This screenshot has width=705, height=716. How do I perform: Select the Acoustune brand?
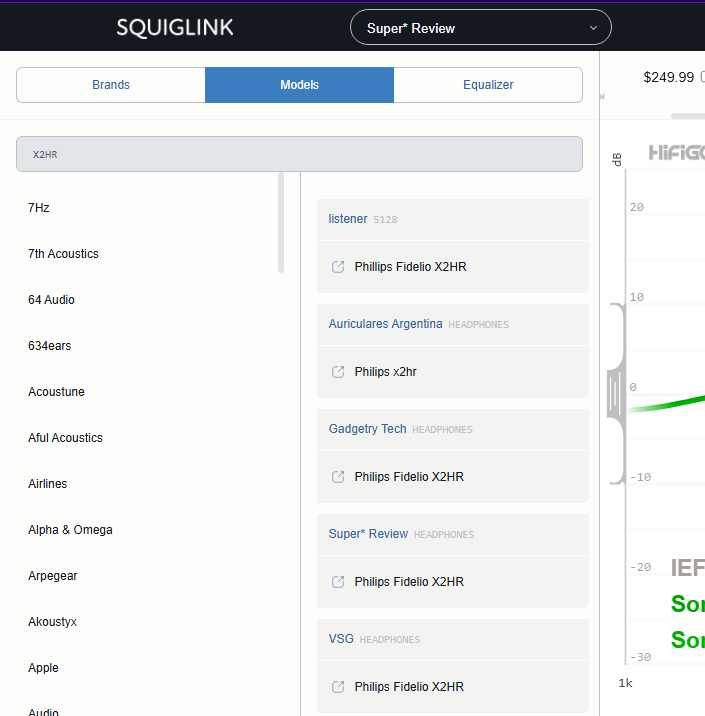click(56, 392)
